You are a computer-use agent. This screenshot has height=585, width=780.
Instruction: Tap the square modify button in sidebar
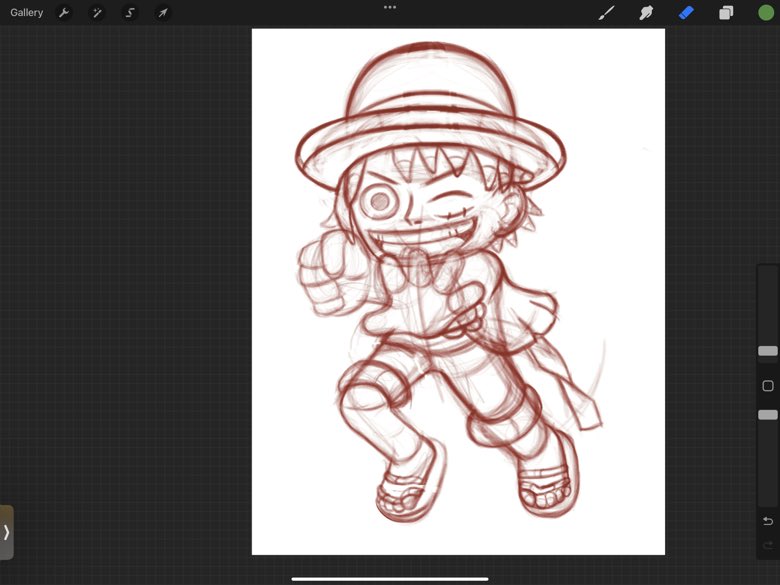(x=768, y=386)
